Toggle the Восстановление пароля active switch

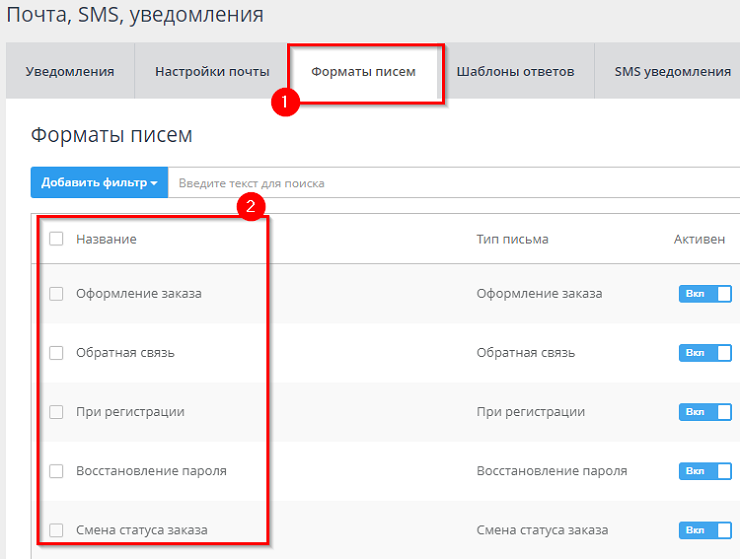tap(705, 471)
